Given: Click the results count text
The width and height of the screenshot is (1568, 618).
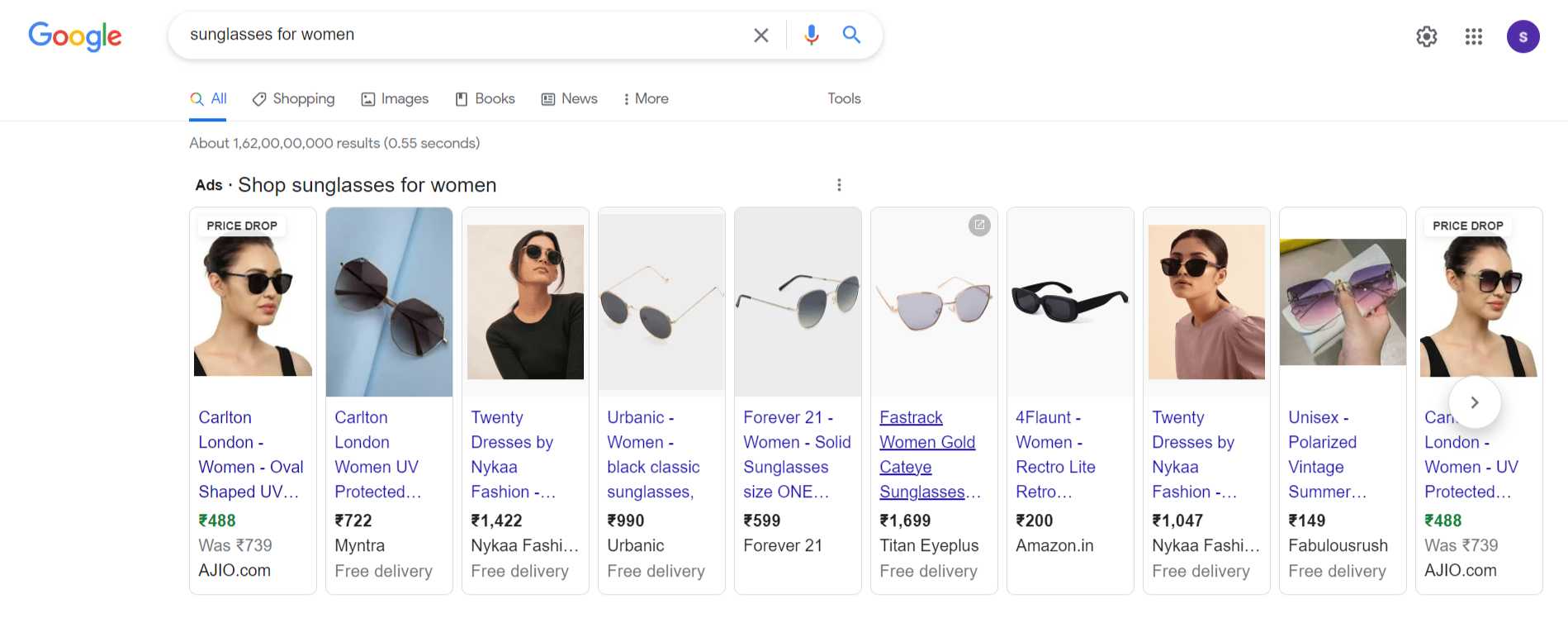Looking at the screenshot, I should pos(334,143).
